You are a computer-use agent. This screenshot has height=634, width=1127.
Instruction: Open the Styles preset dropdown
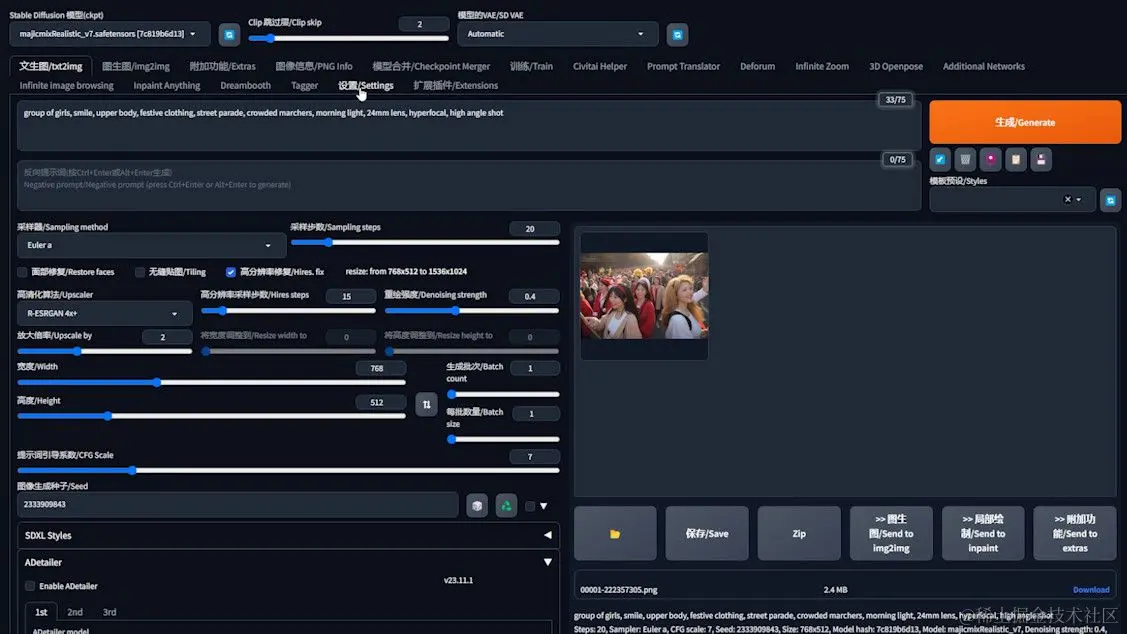[x=1013, y=200]
